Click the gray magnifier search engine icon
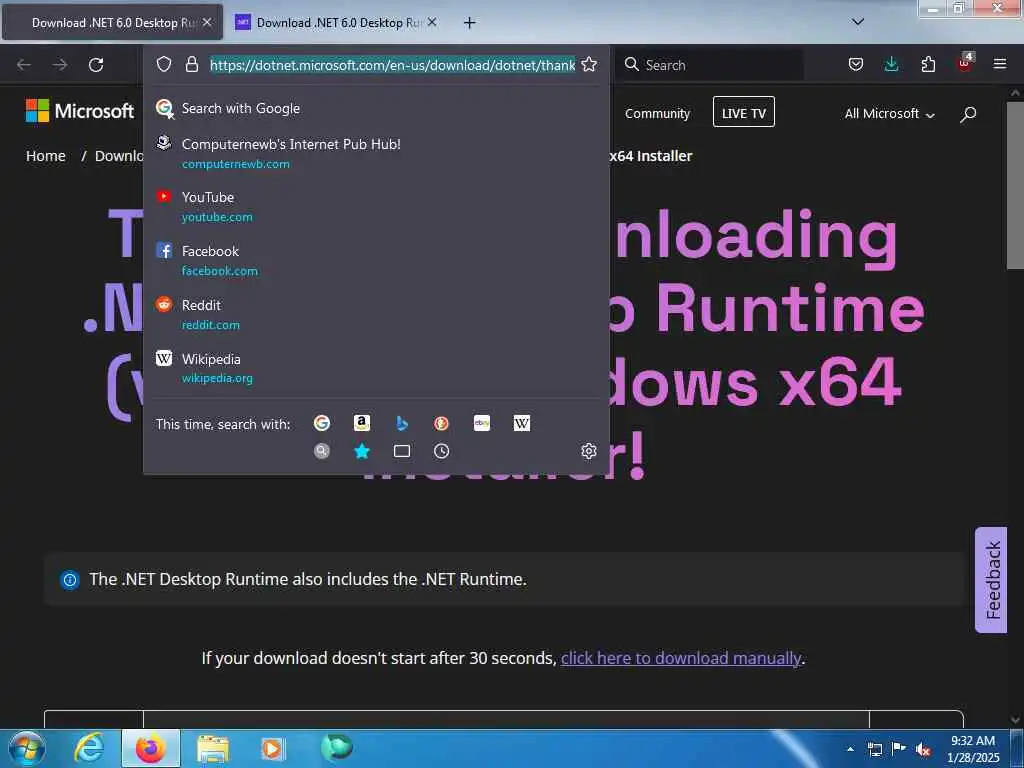 point(322,451)
